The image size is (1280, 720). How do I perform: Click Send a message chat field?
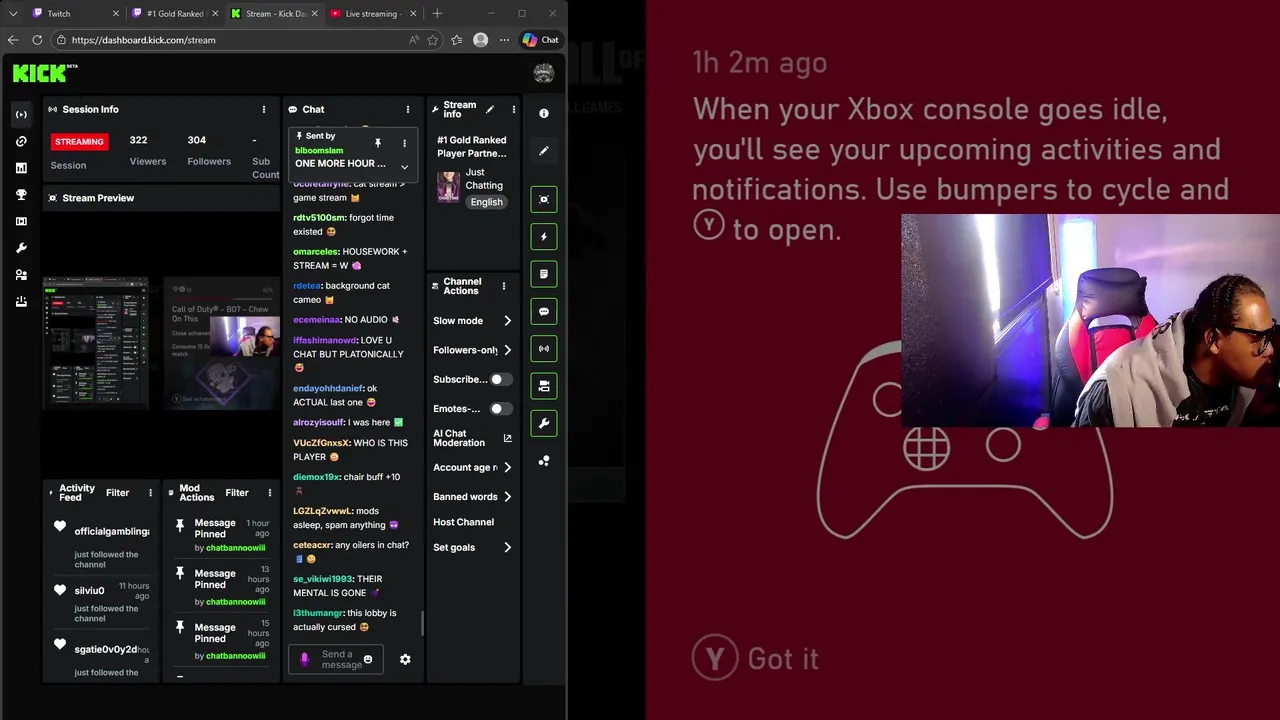[x=336, y=660]
